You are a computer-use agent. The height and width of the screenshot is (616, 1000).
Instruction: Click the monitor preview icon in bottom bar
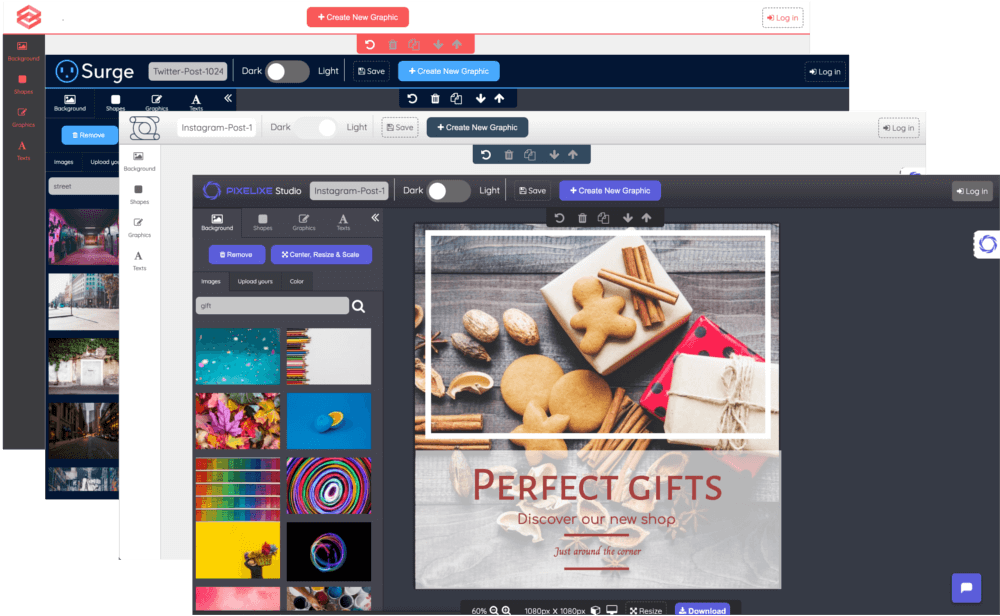(x=612, y=610)
